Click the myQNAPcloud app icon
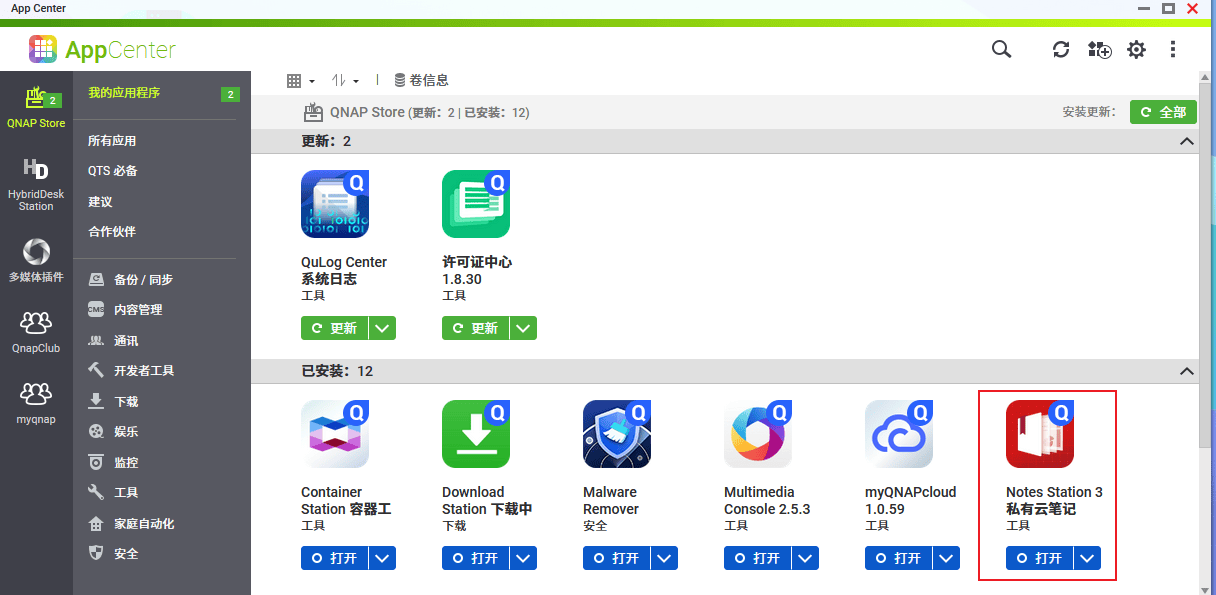This screenshot has height=595, width=1216. click(899, 434)
